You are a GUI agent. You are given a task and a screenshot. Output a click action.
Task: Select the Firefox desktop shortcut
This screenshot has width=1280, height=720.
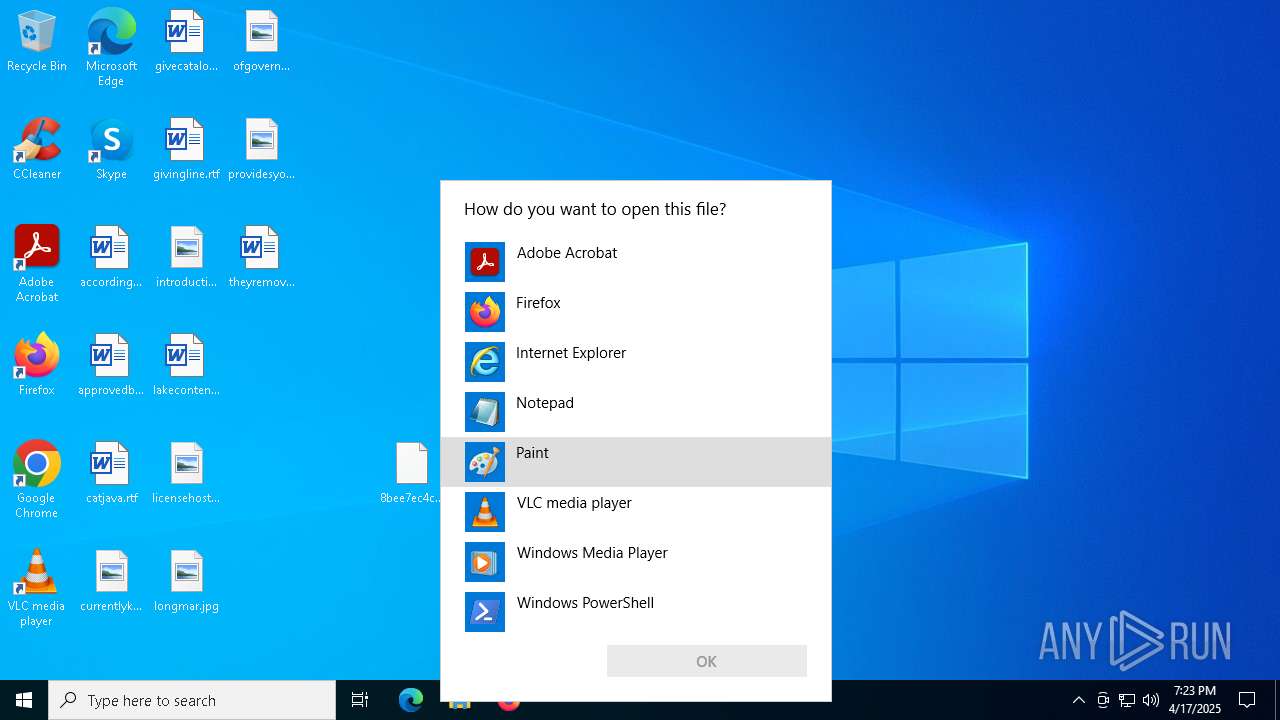[37, 366]
